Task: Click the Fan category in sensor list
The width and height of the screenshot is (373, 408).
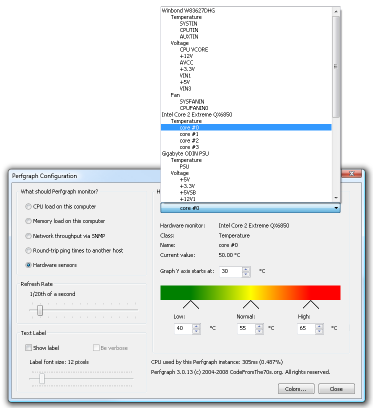Action: click(x=175, y=95)
